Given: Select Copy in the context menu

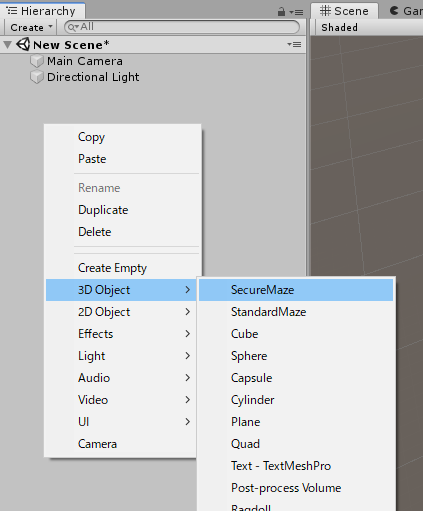Looking at the screenshot, I should point(123,137).
